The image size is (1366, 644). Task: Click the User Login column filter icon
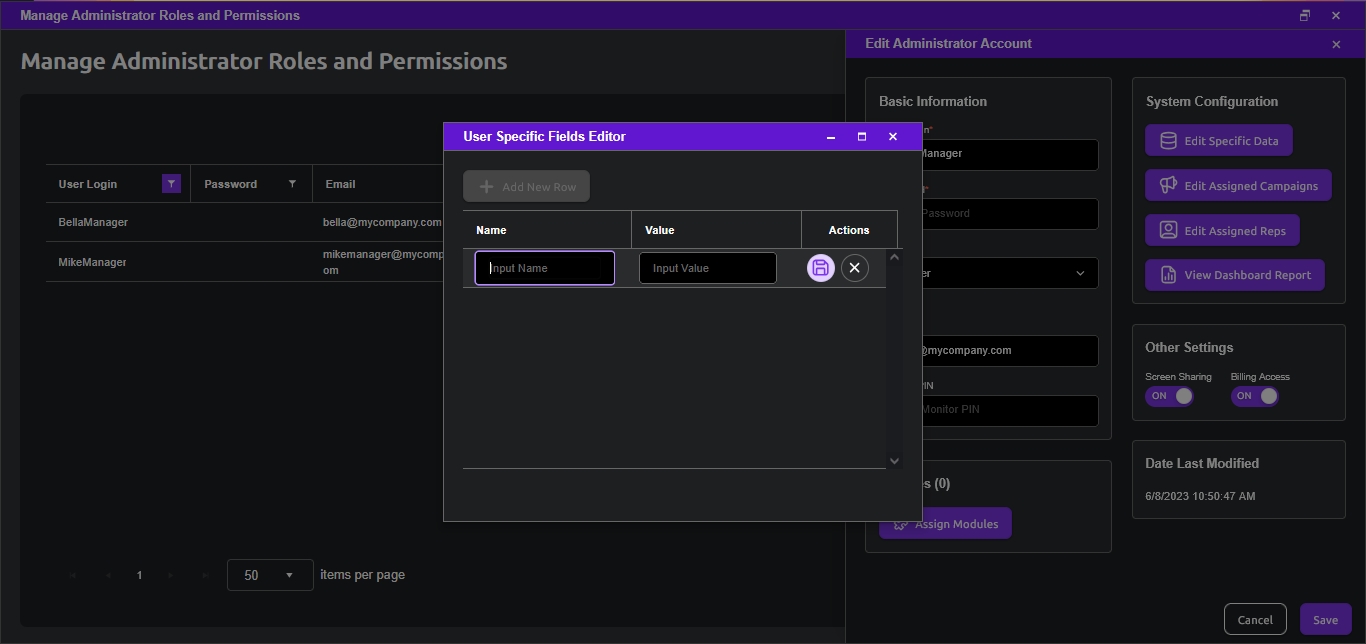tap(171, 184)
